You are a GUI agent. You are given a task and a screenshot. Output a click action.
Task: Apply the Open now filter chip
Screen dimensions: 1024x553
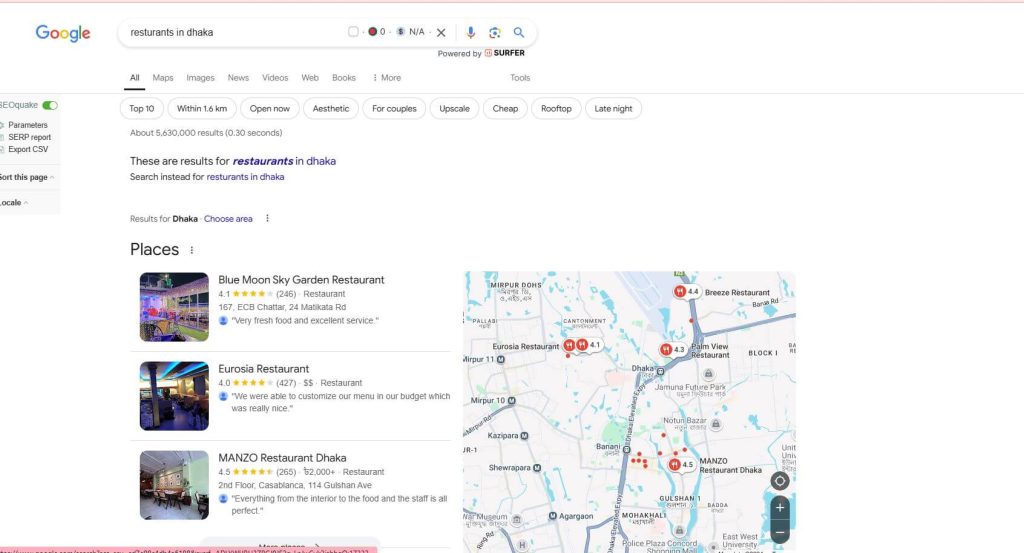270,108
